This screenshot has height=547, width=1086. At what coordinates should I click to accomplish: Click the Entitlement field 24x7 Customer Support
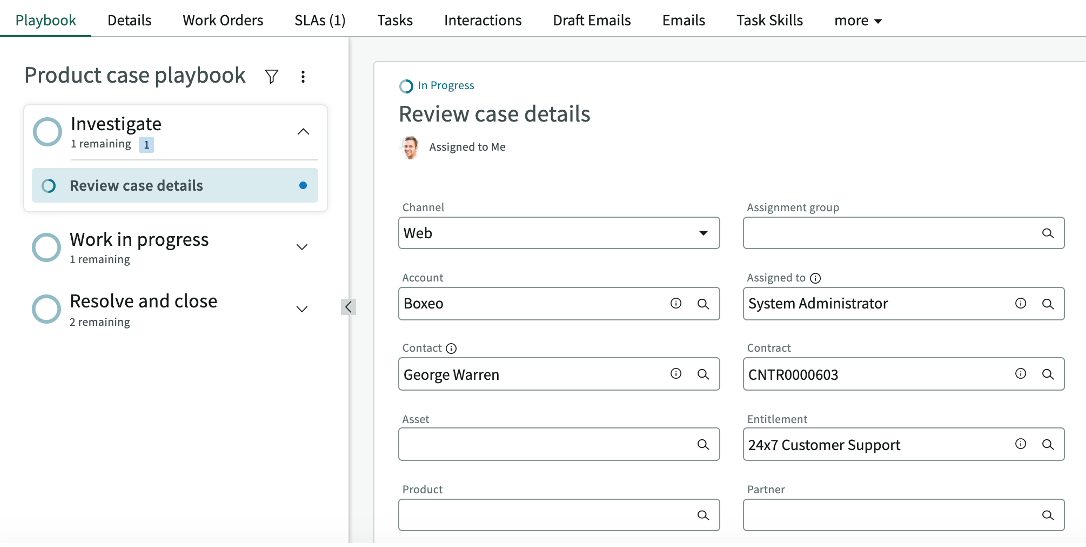(904, 445)
